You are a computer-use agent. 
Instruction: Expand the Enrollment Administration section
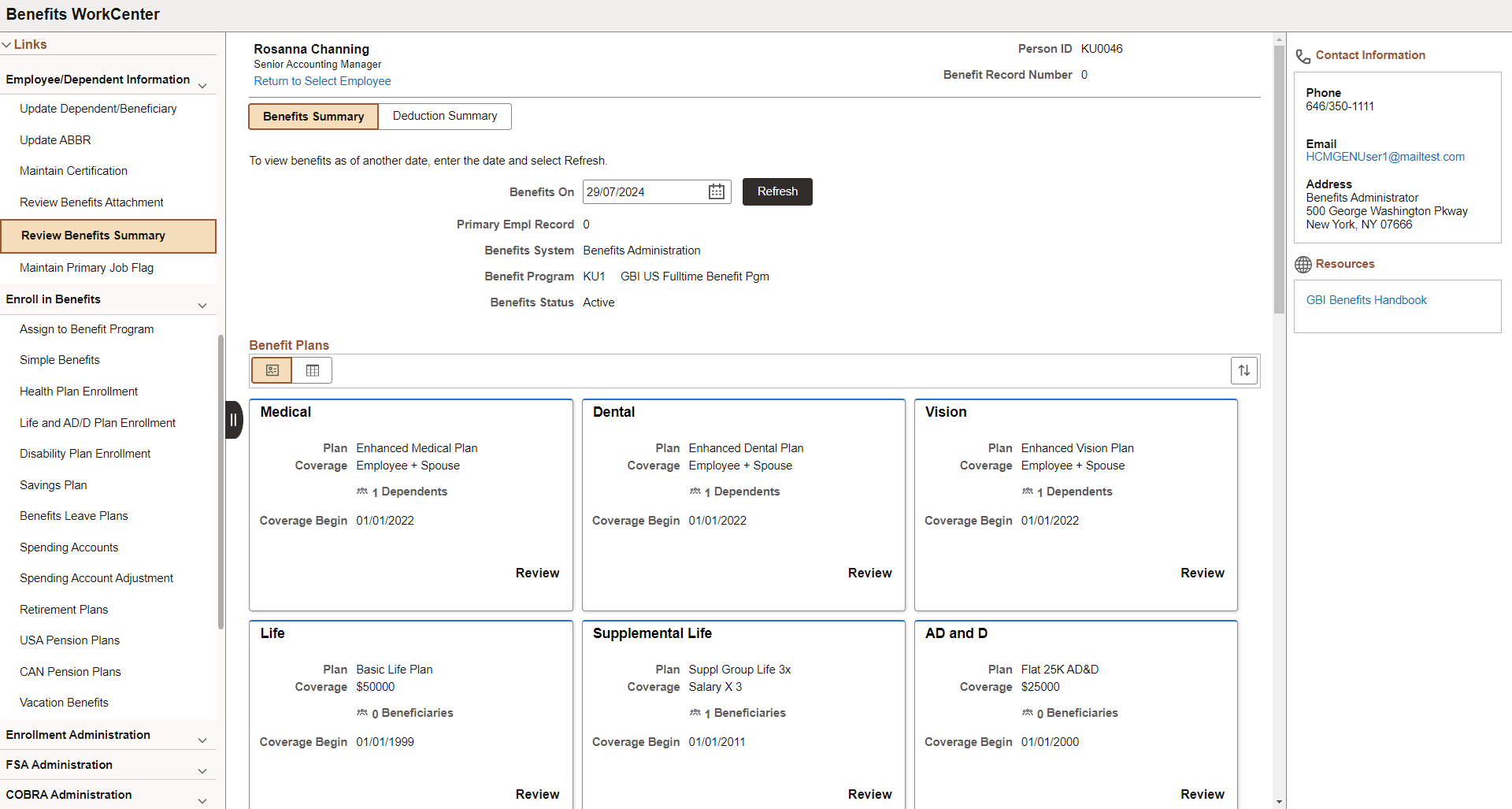point(202,740)
